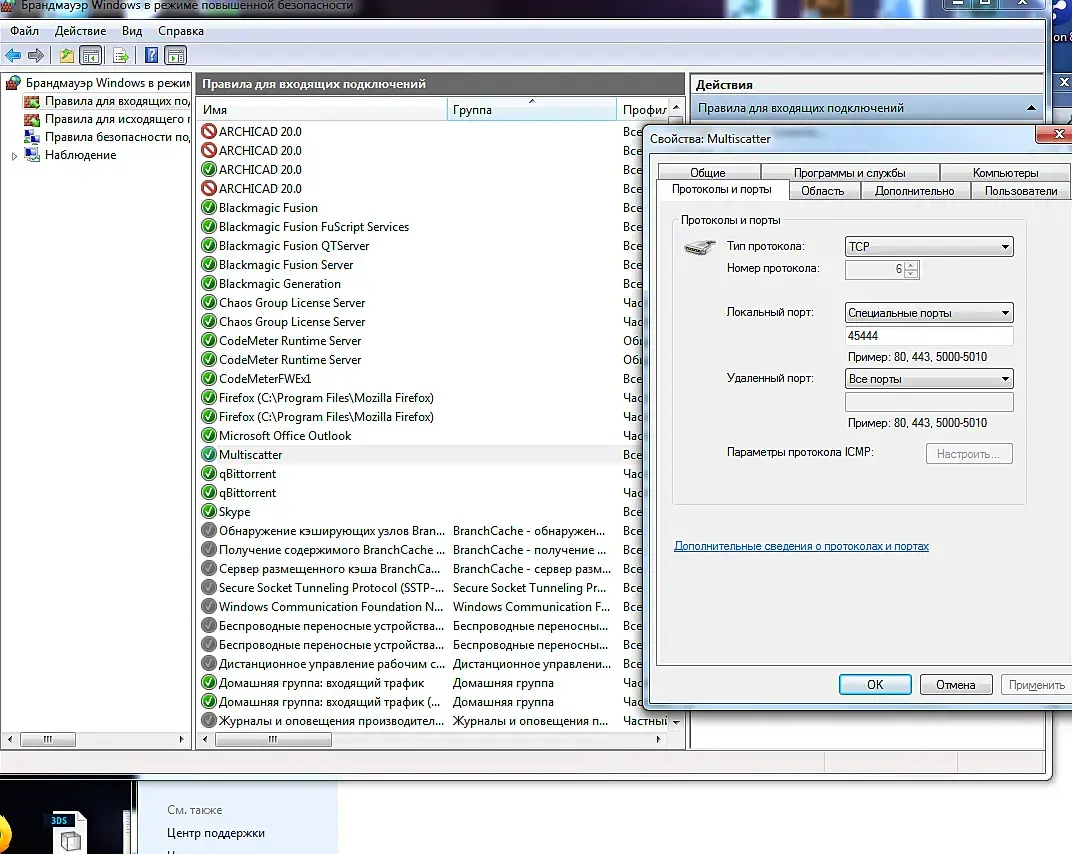
Task: Sort rules by the Группа column header
Action: 532,109
